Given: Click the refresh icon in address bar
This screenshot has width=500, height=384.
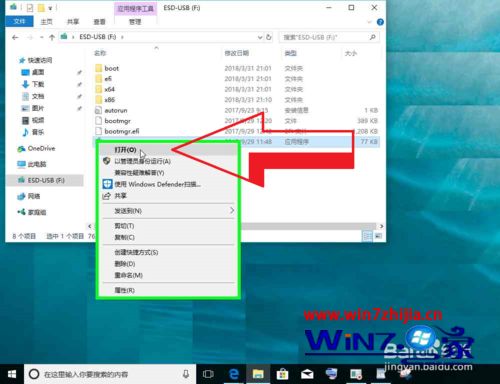Looking at the screenshot, I should click(x=269, y=37).
